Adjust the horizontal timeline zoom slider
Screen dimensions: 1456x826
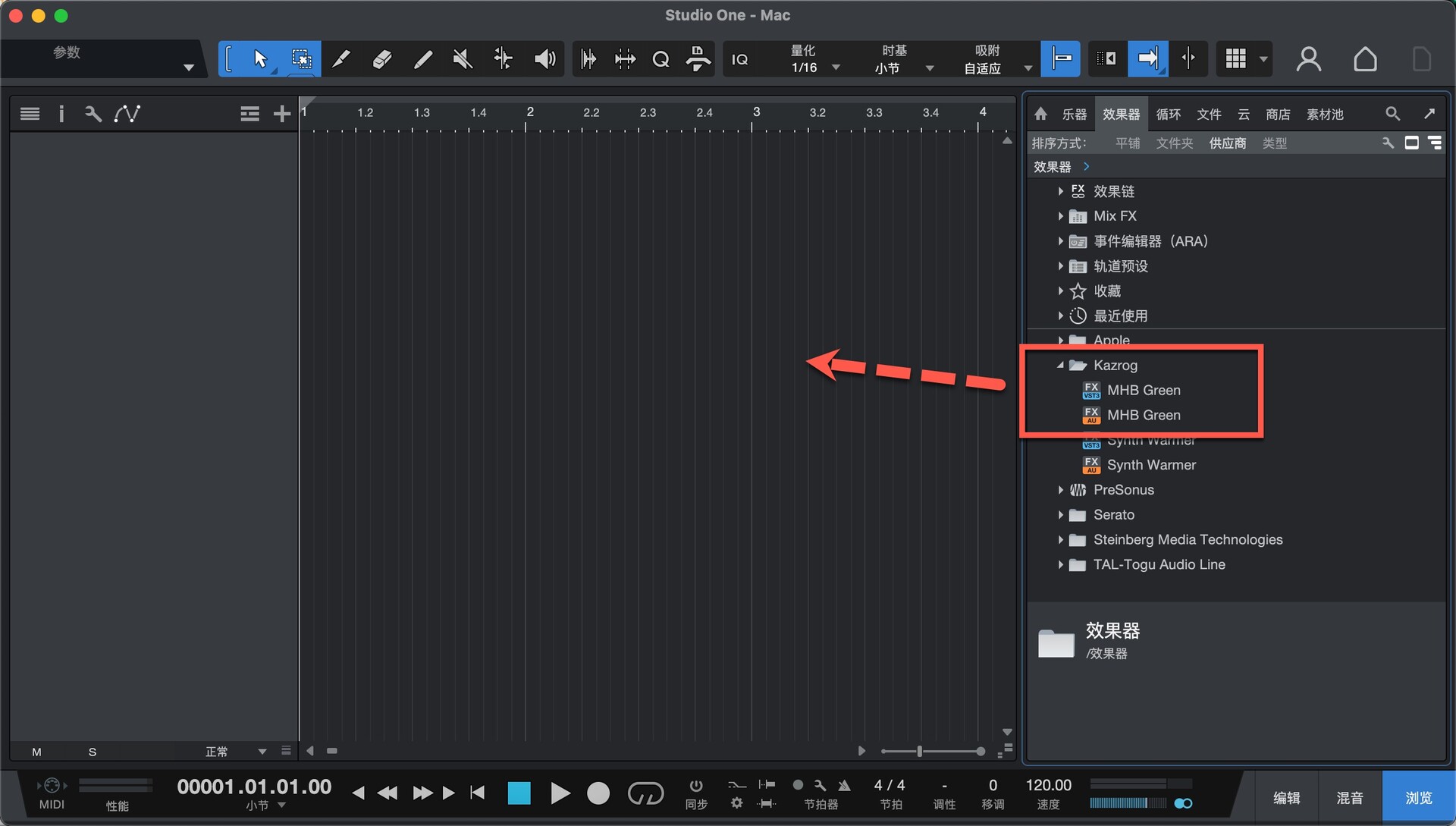tap(920, 752)
